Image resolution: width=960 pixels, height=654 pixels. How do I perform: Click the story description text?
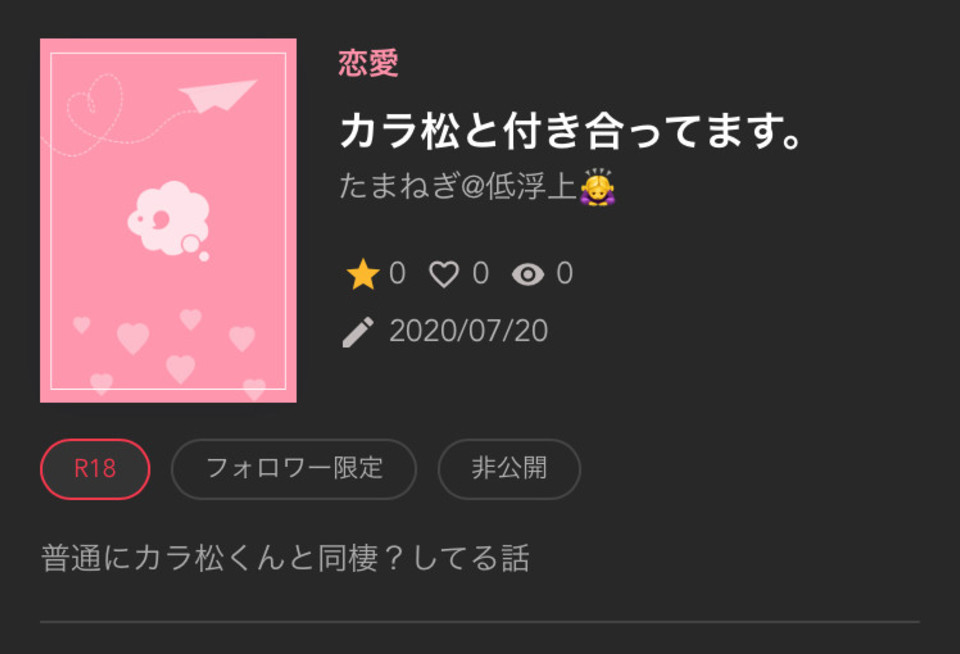pyautogui.click(x=285, y=558)
